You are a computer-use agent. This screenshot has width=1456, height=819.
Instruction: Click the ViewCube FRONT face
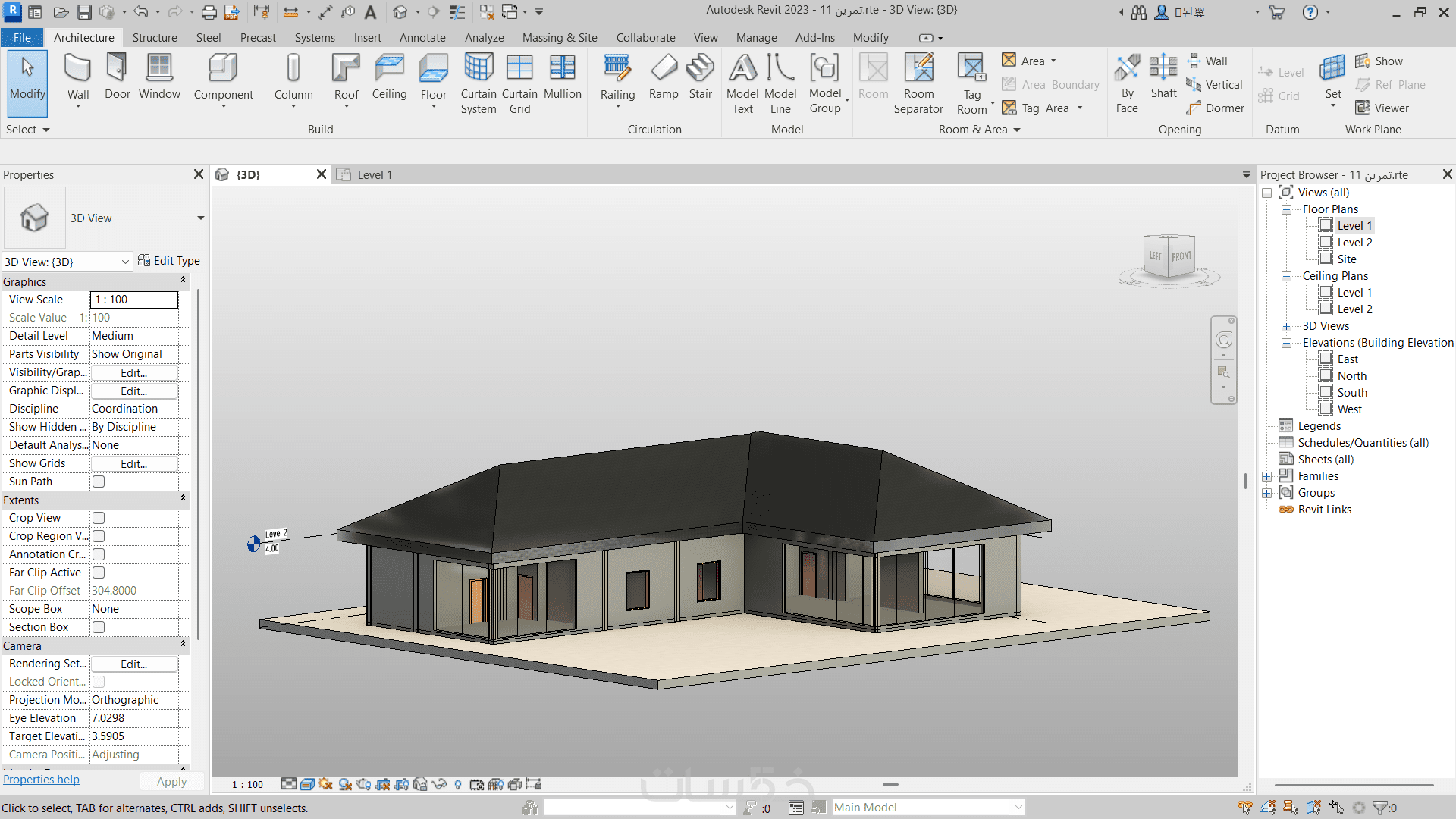coord(1181,256)
